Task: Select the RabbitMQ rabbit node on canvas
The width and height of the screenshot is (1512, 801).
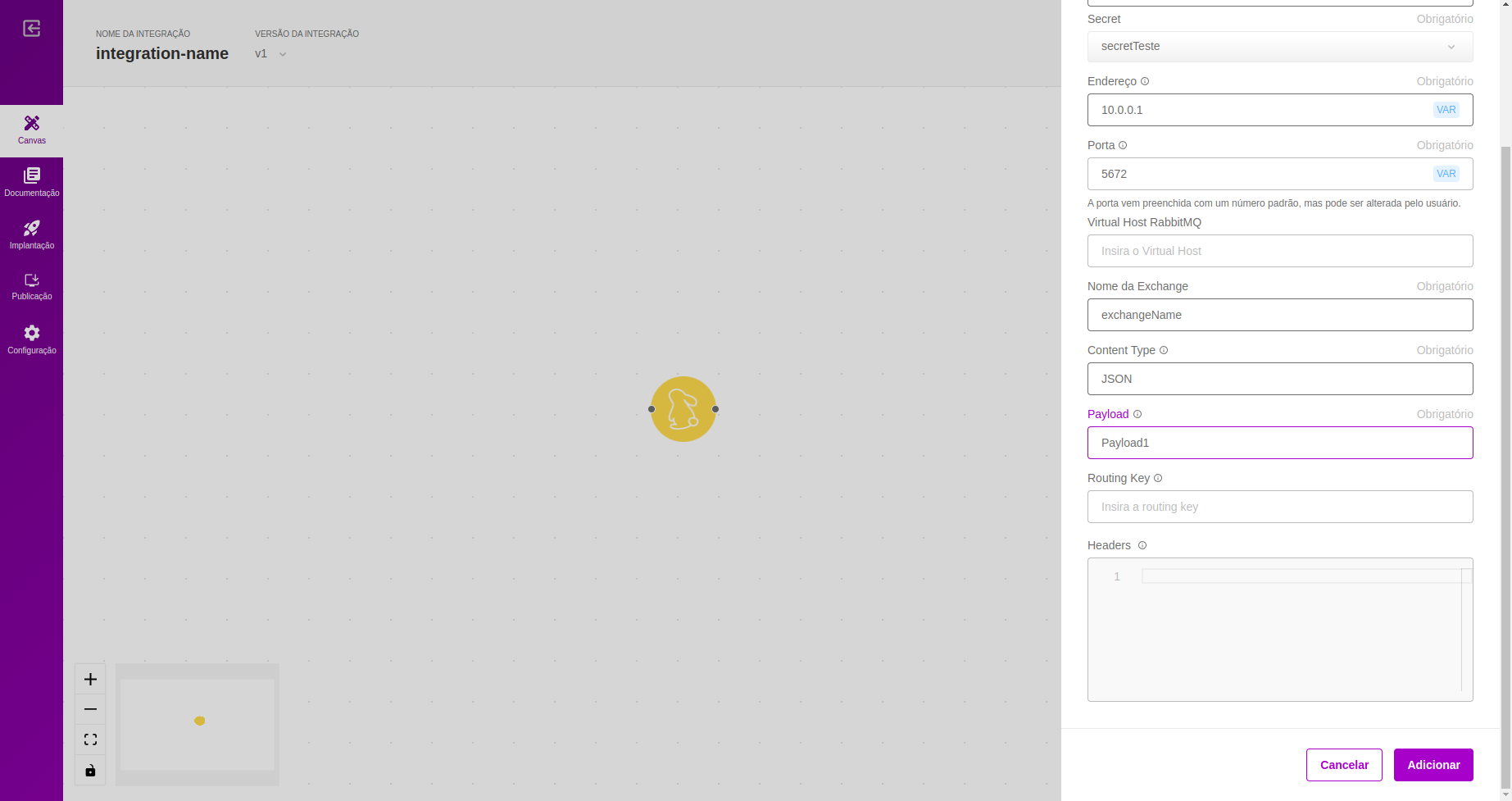Action: click(683, 409)
